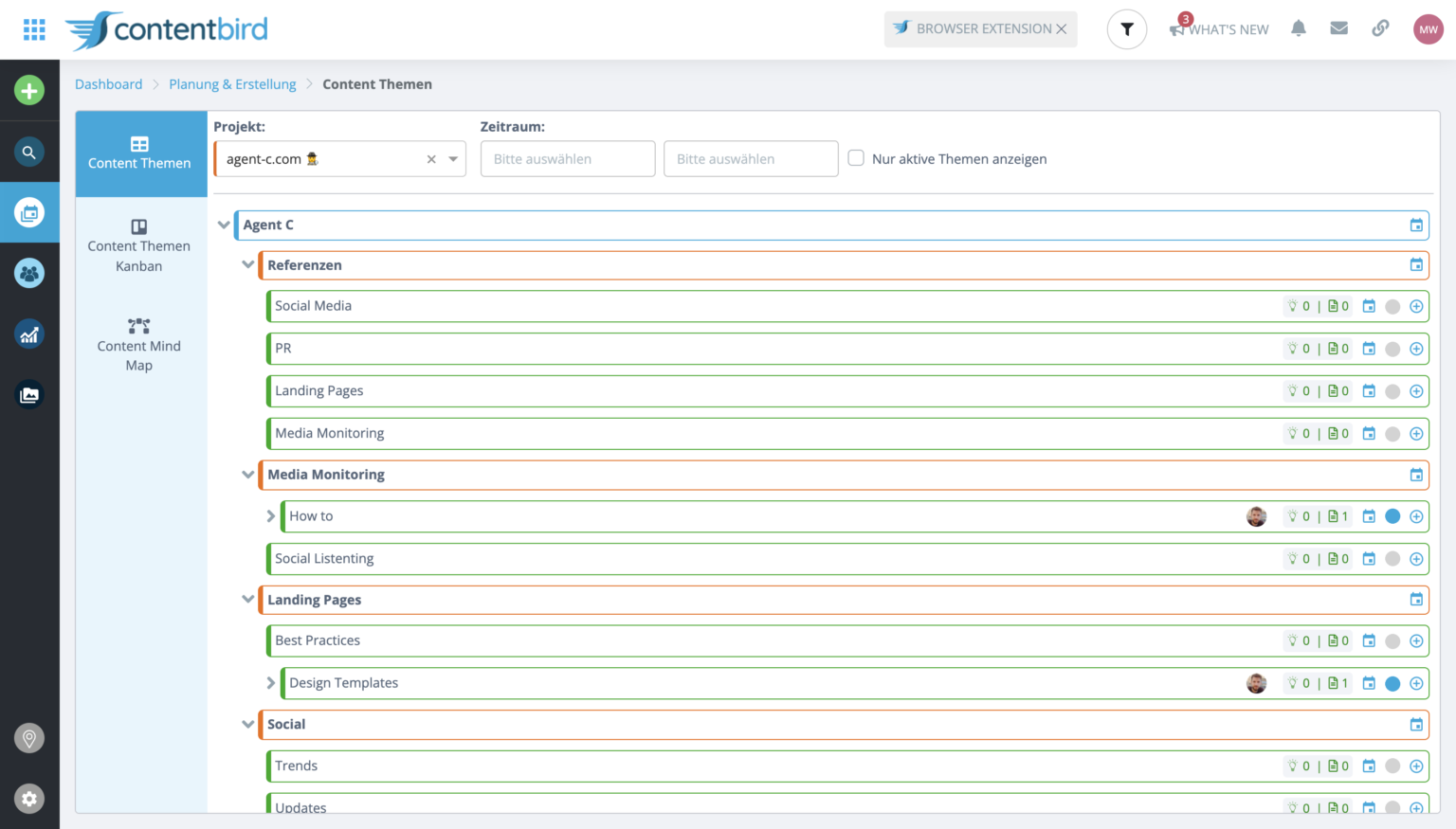Collapse the Referenzen group
1456x829 pixels.
248,265
